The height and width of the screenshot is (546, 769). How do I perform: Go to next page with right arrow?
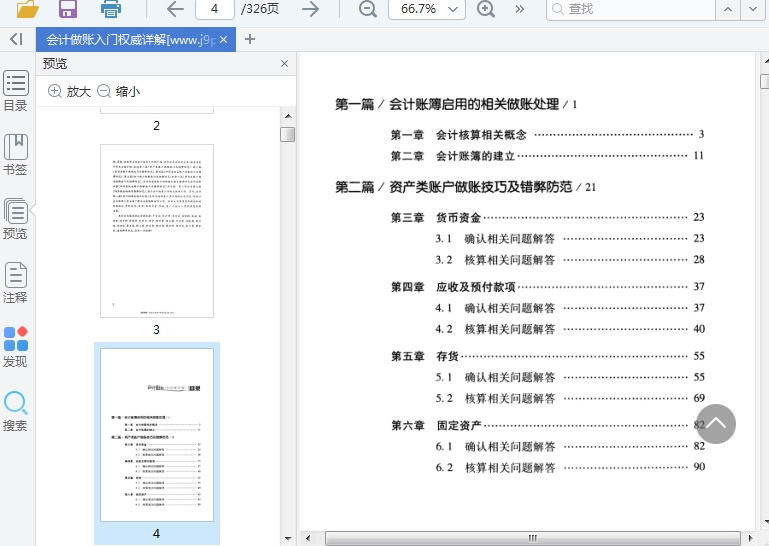[311, 9]
